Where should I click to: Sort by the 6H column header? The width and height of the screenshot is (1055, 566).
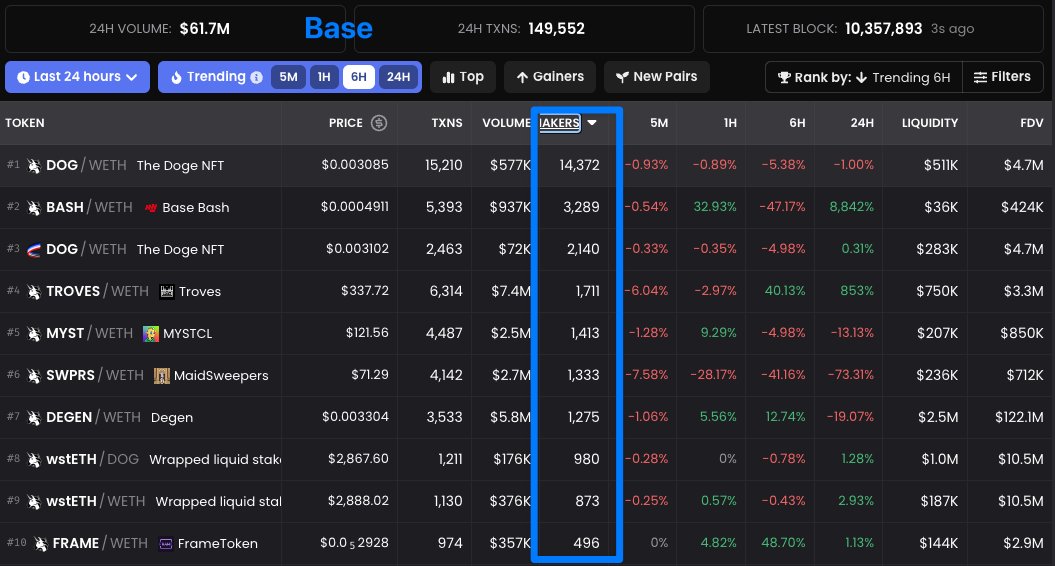797,123
